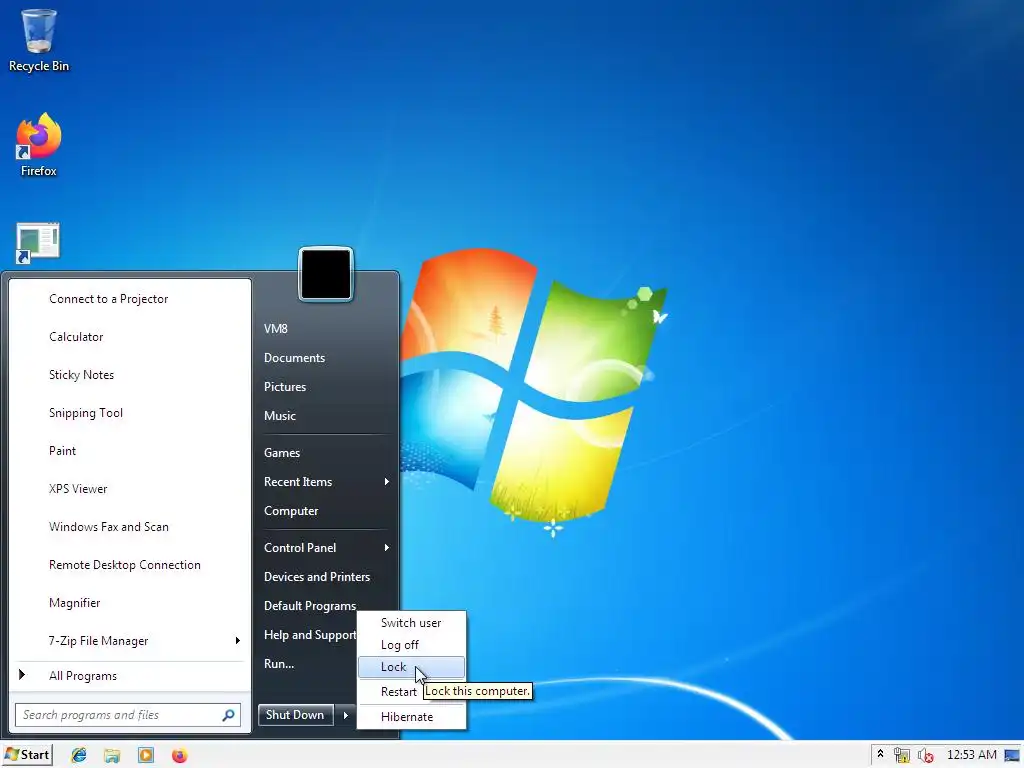The image size is (1024, 768).
Task: Click the Show desktop button
Action: [x=1013, y=755]
